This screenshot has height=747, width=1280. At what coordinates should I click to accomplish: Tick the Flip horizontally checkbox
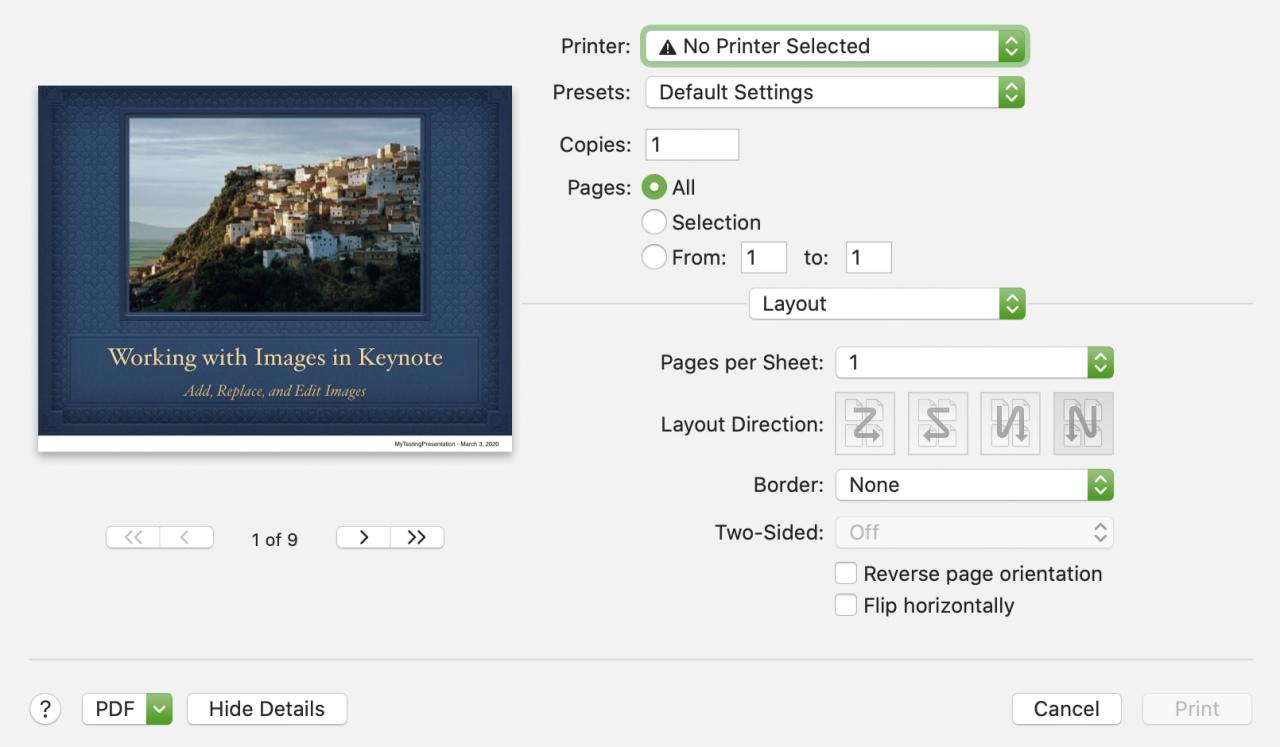846,605
